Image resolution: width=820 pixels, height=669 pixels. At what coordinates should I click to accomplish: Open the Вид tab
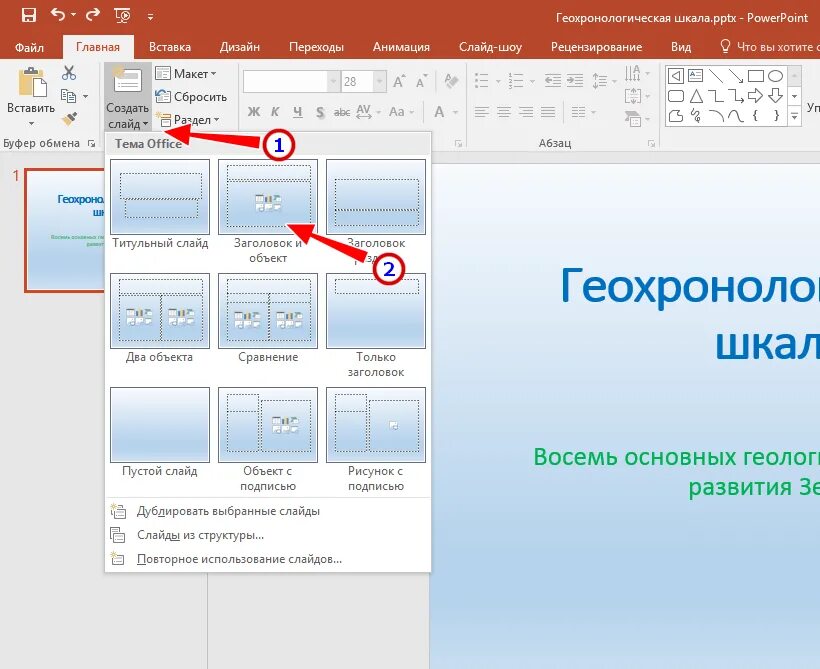(x=681, y=47)
